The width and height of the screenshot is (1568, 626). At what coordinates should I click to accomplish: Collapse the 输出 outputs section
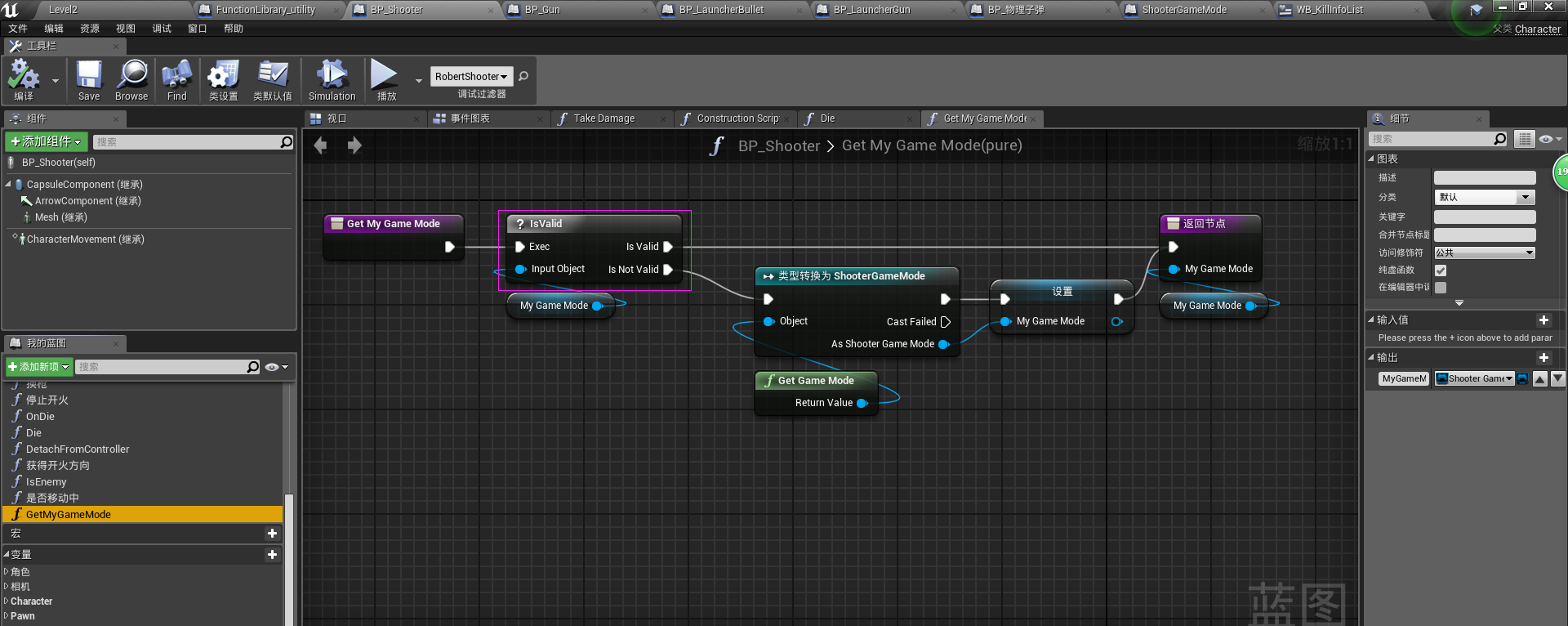(x=1371, y=357)
